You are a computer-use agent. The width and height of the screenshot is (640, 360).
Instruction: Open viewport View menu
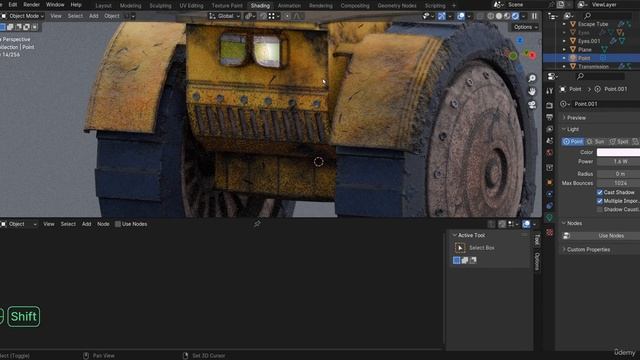(x=56, y=16)
